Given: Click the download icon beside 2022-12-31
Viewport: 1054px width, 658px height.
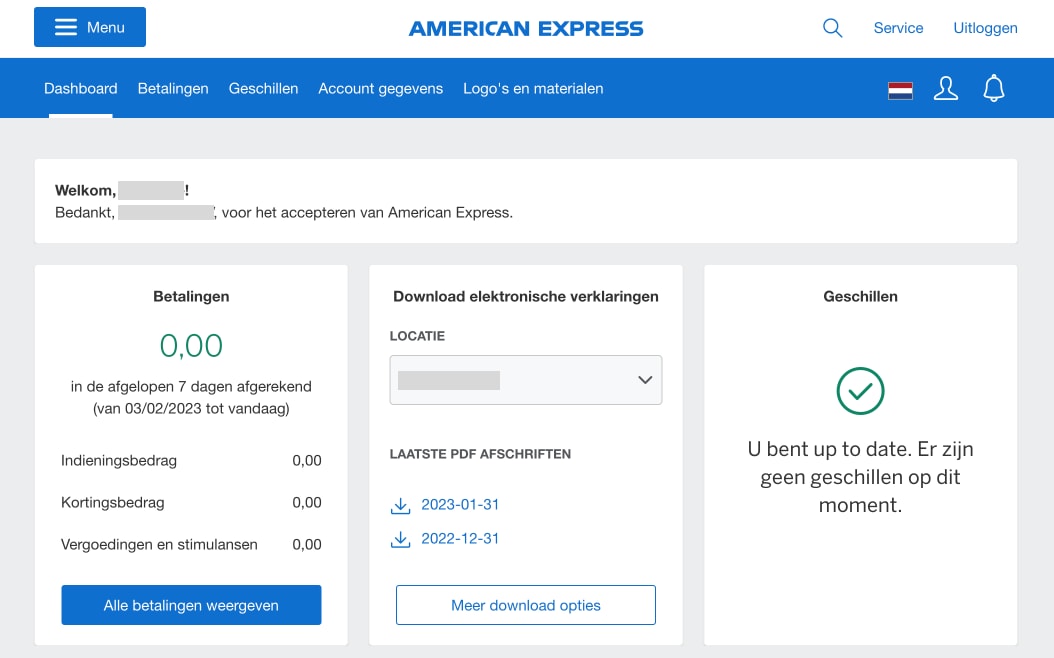Looking at the screenshot, I should 401,539.
